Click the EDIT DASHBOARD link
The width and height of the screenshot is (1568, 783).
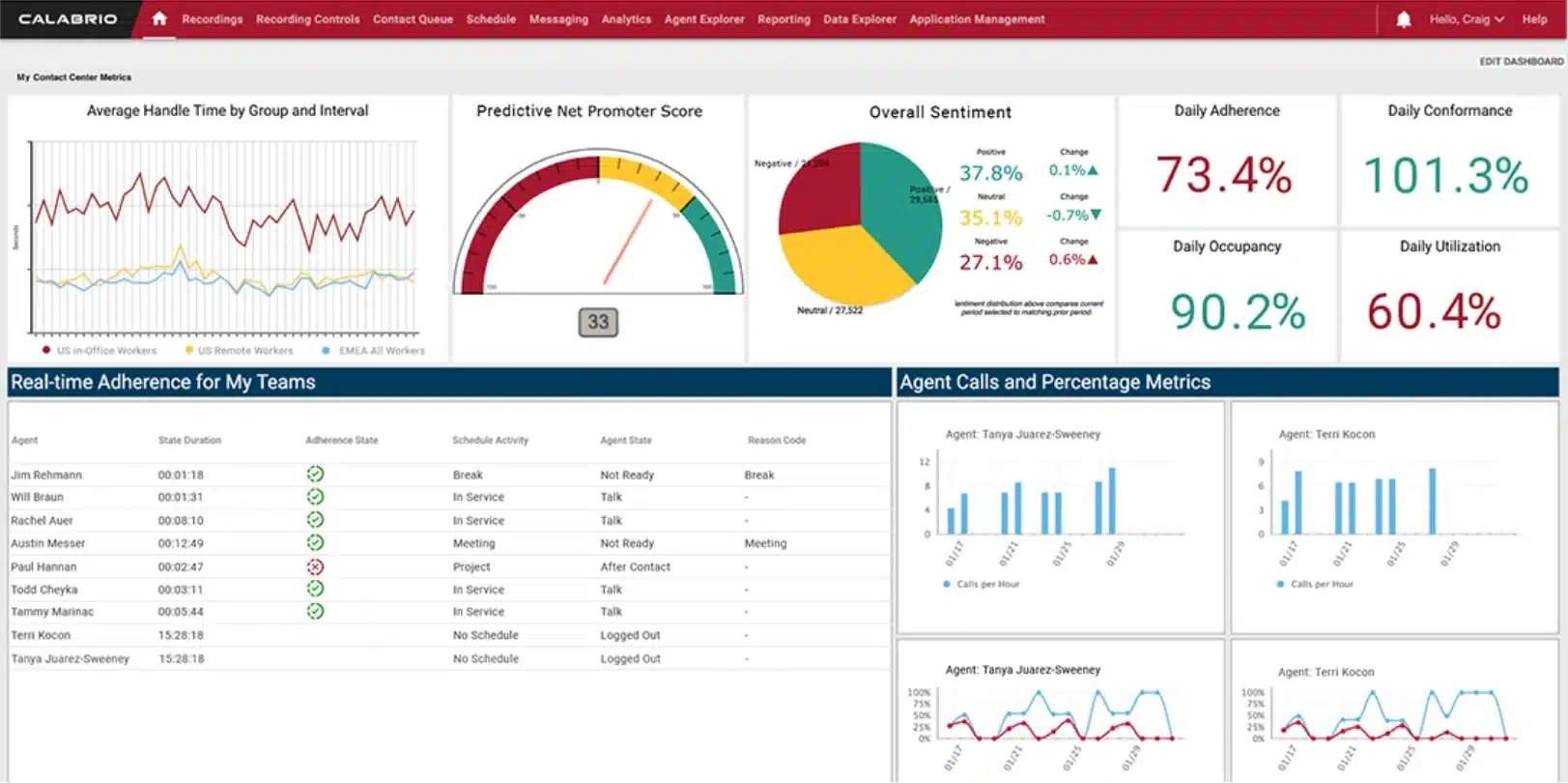pyautogui.click(x=1521, y=61)
